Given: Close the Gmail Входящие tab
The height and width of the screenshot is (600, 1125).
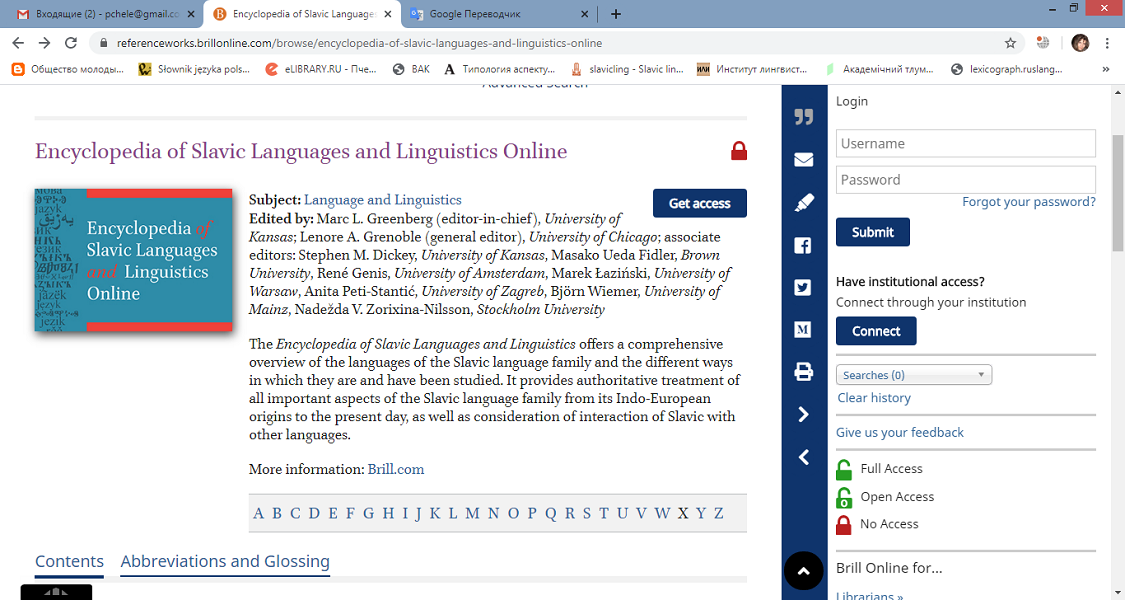Looking at the screenshot, I should point(191,14).
